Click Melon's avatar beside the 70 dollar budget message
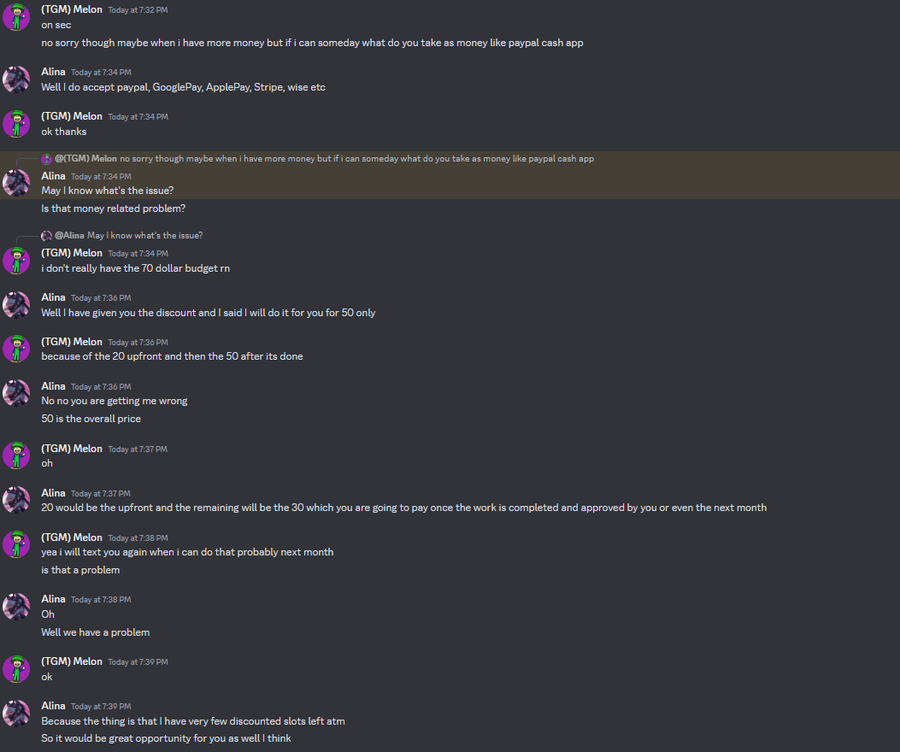The image size is (900, 752). coord(16,260)
